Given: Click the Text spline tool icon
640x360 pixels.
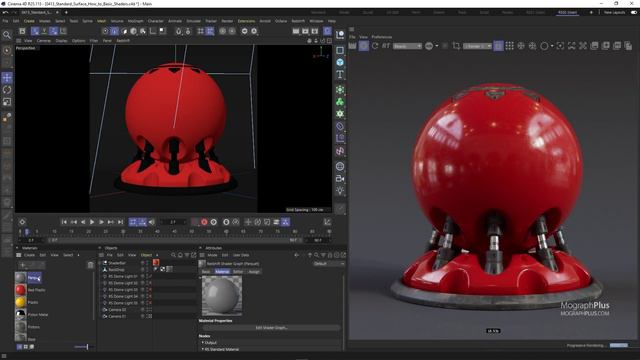Looking at the screenshot, I should point(340,74).
